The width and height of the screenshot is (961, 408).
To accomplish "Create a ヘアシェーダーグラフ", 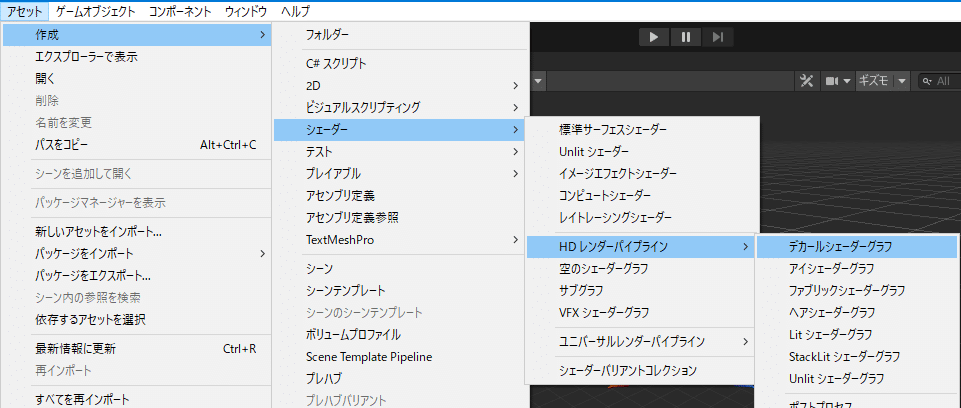I will coord(857,312).
